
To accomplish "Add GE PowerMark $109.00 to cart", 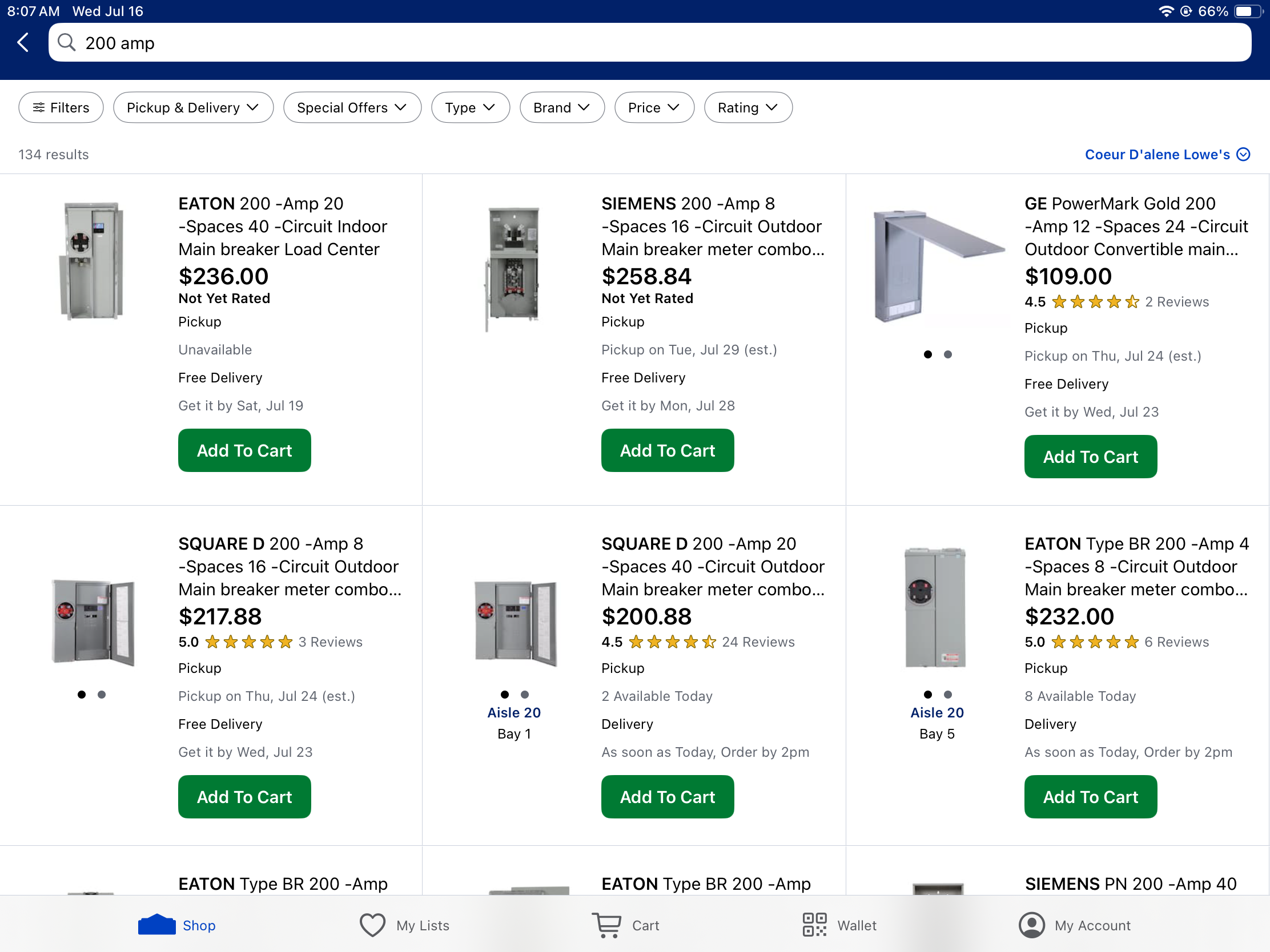I will (1091, 457).
